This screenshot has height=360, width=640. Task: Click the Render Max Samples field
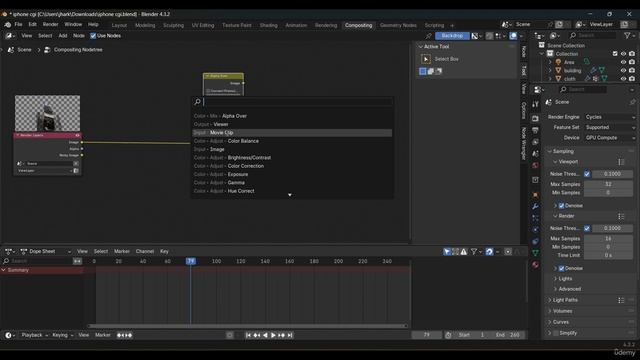tap(608, 238)
